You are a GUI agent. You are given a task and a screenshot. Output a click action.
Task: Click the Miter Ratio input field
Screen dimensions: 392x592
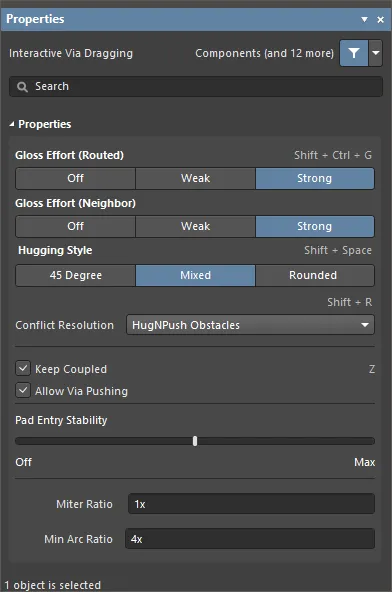pos(252,504)
